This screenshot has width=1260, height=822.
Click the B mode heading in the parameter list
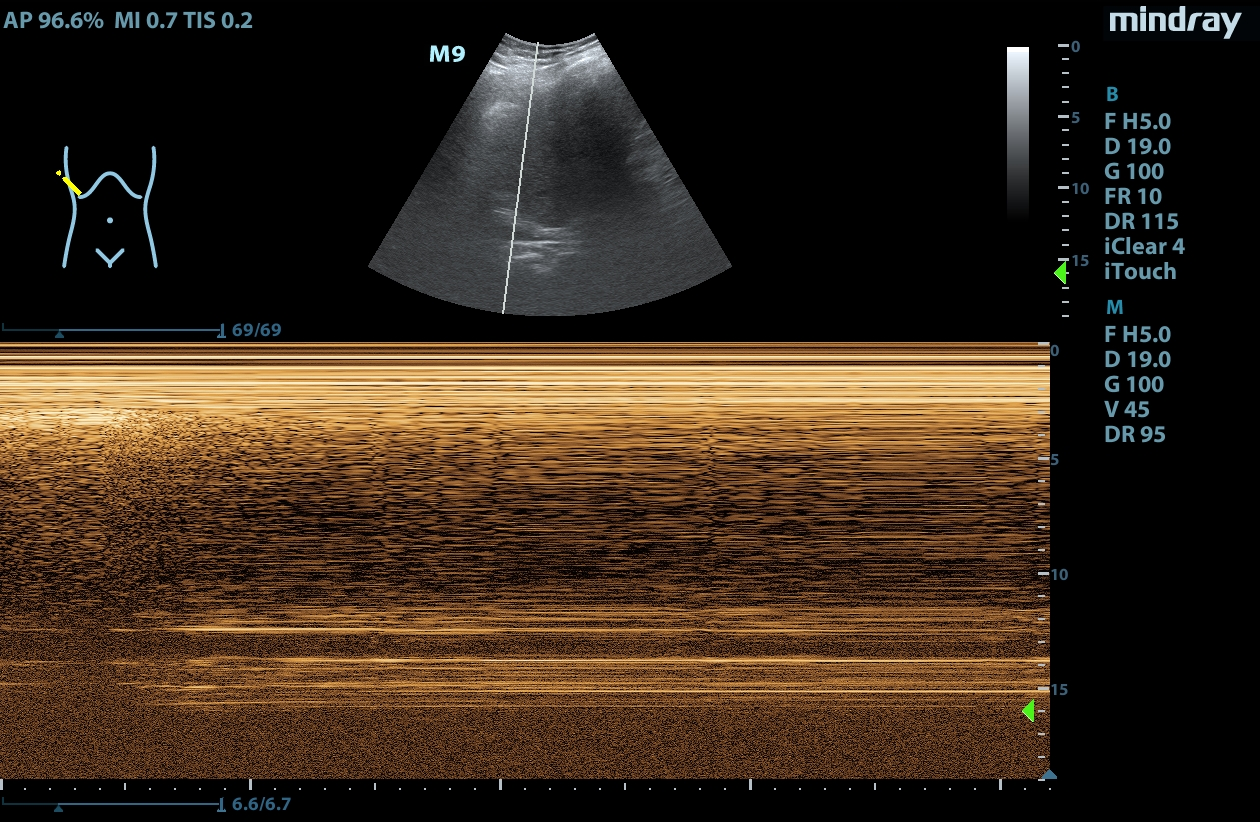[x=1112, y=95]
